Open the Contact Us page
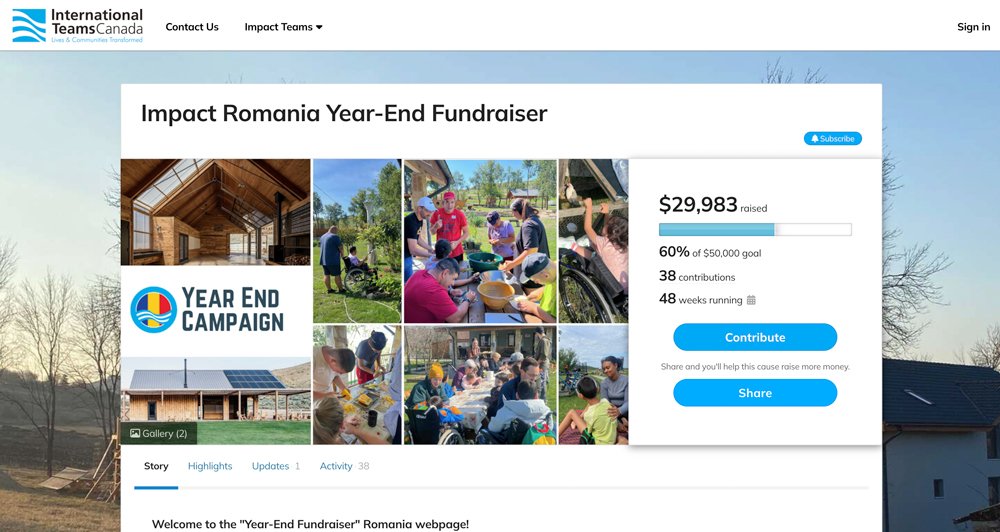Image resolution: width=1000 pixels, height=532 pixels. point(192,27)
